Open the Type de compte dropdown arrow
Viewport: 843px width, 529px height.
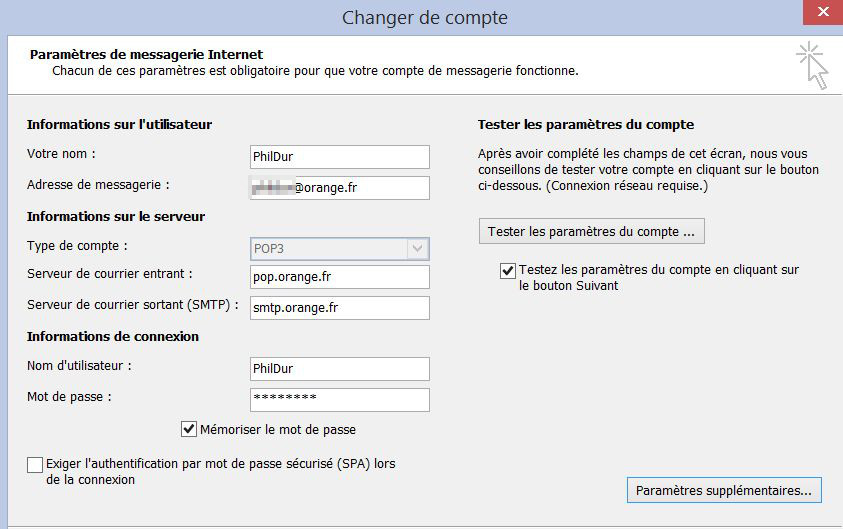click(x=419, y=249)
